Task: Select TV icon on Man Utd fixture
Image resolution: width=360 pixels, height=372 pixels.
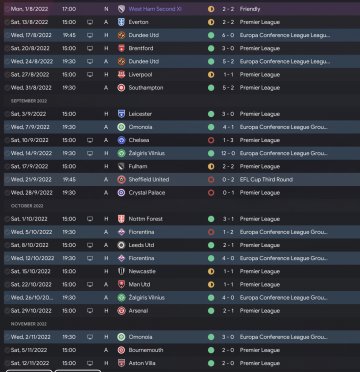Action: point(90,285)
